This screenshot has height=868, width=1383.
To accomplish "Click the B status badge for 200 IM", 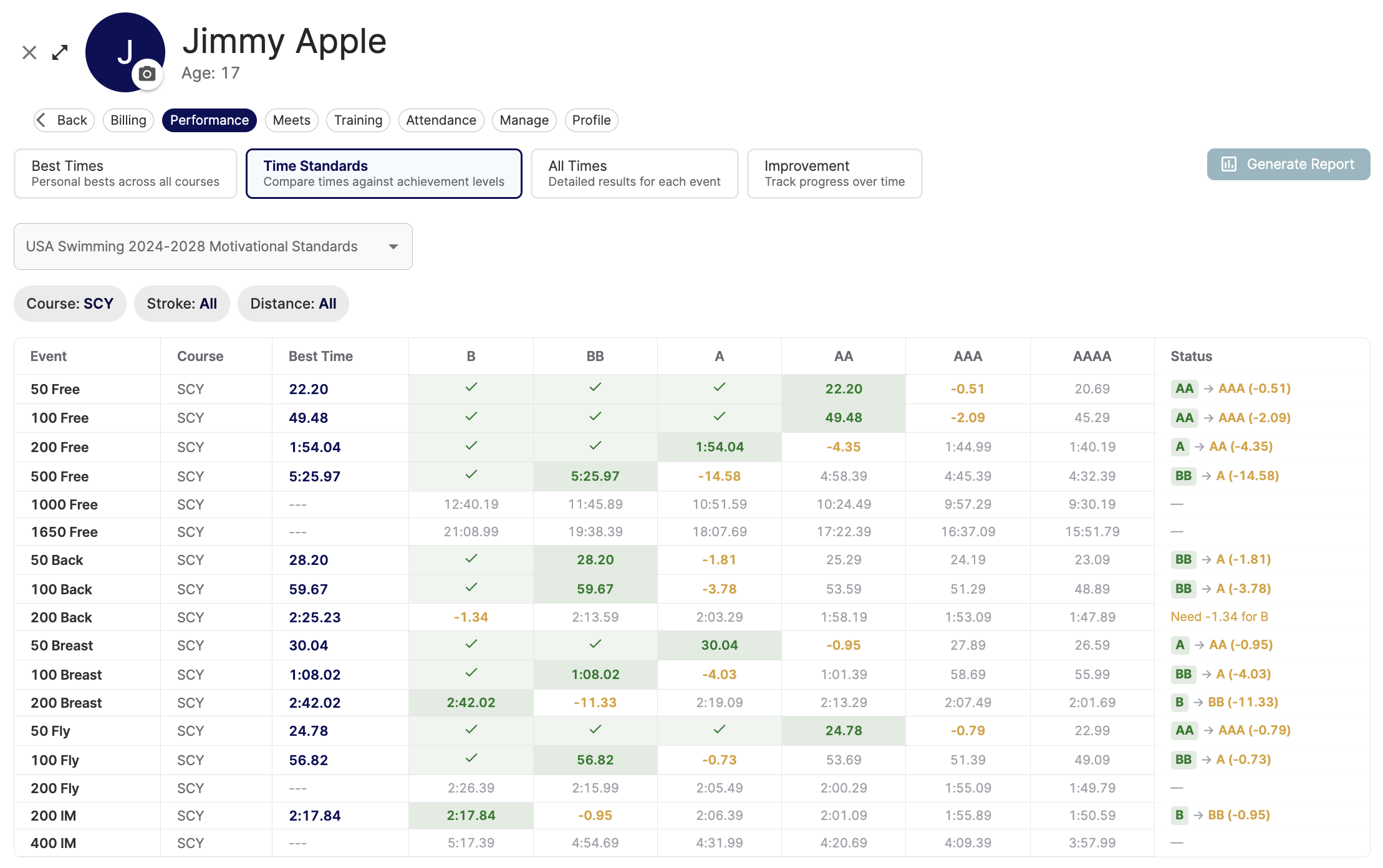I will (x=1179, y=815).
